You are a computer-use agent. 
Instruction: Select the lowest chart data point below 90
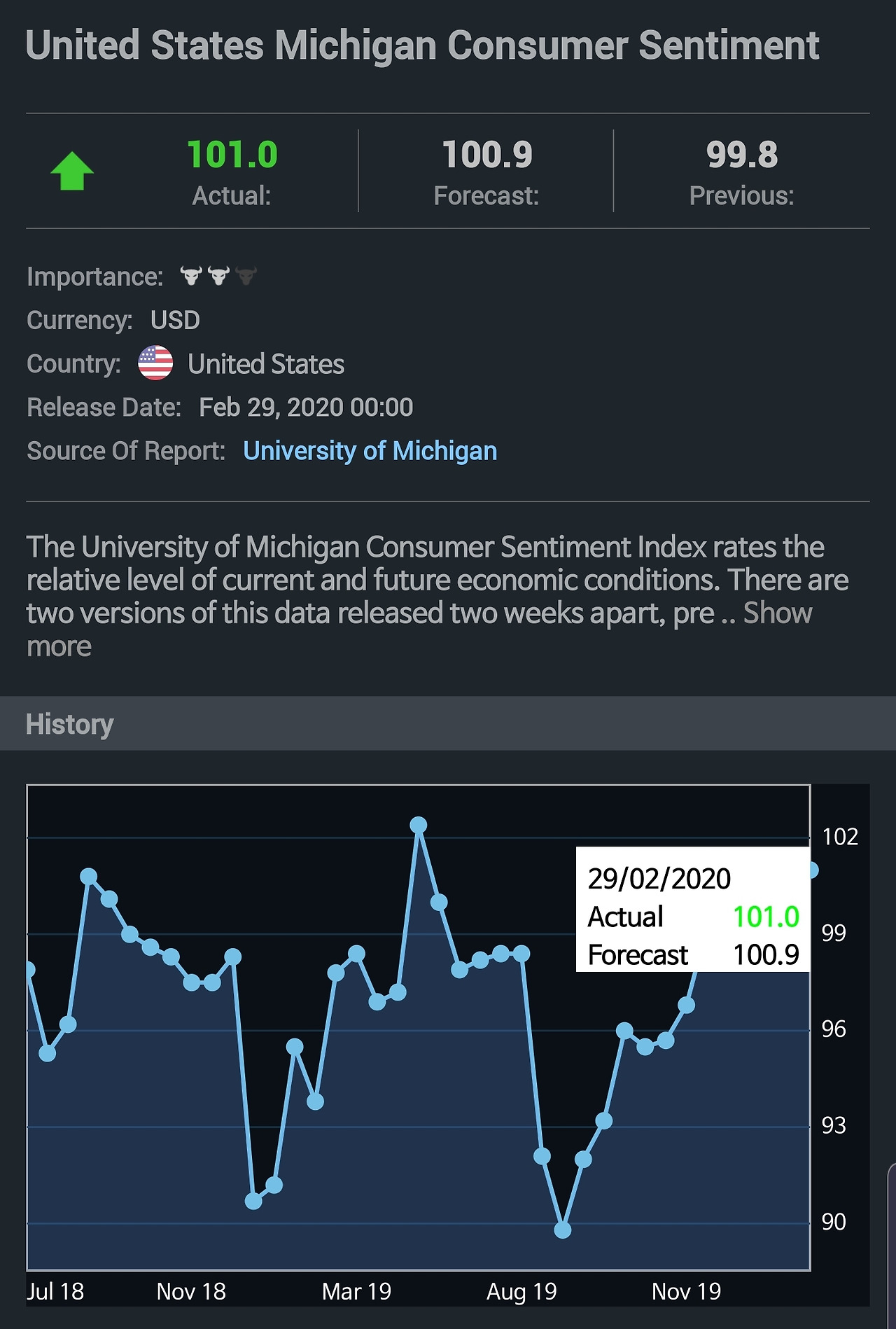563,1230
